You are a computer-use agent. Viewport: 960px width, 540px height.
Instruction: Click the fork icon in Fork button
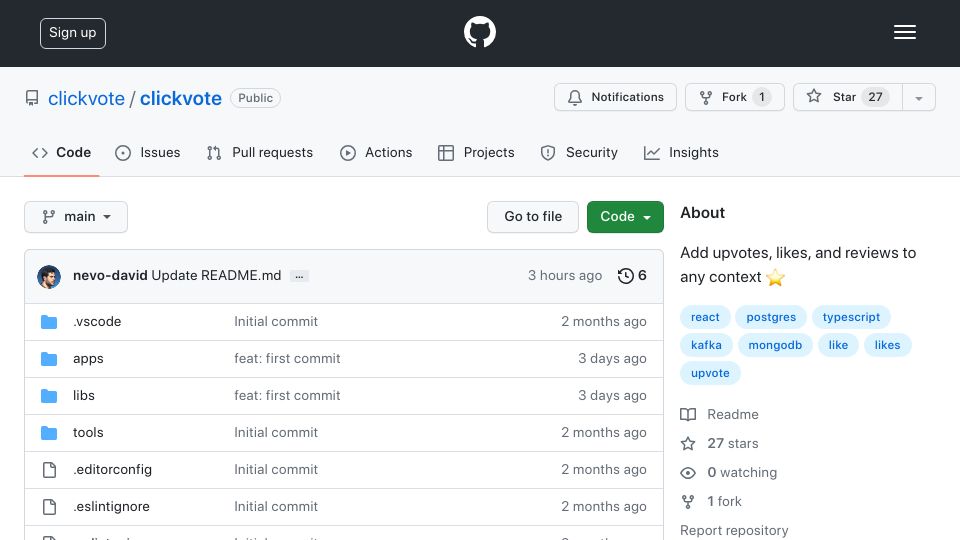pyautogui.click(x=706, y=97)
